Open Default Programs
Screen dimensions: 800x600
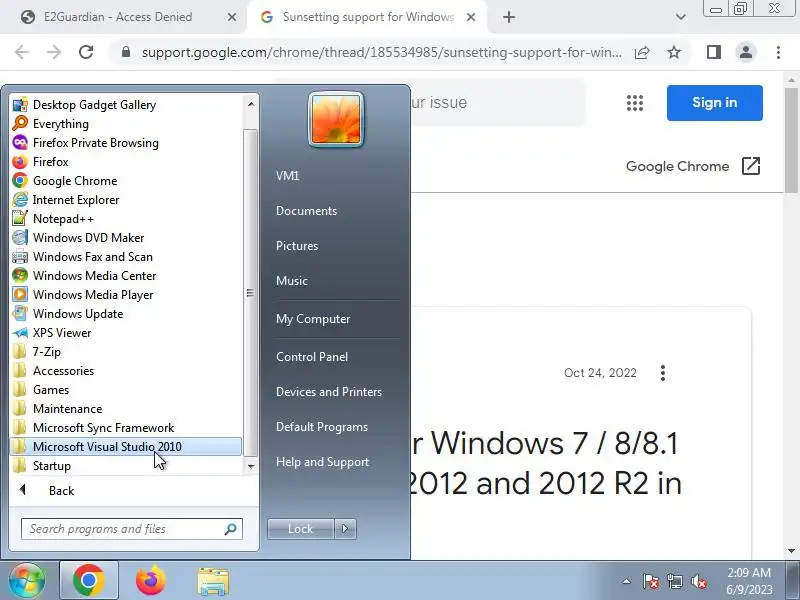(x=322, y=427)
